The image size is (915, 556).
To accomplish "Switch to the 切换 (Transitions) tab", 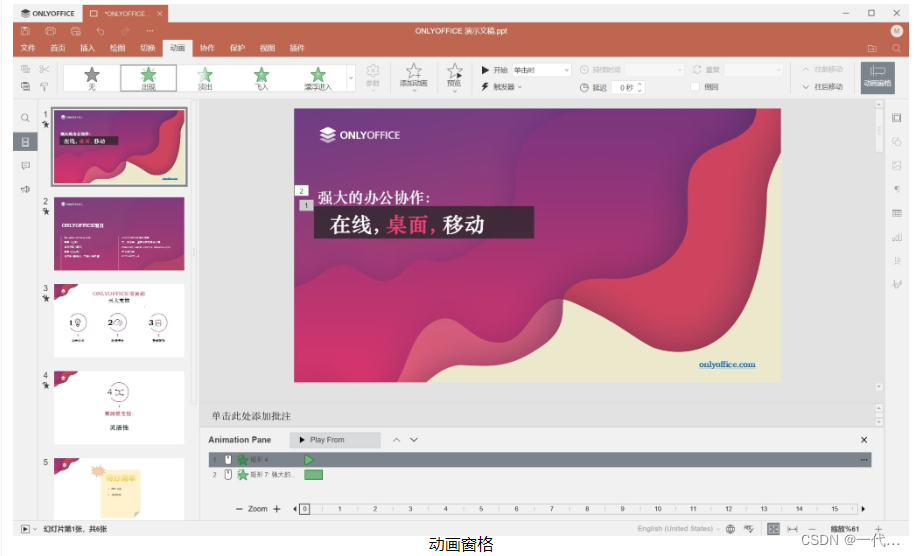I will pos(148,48).
